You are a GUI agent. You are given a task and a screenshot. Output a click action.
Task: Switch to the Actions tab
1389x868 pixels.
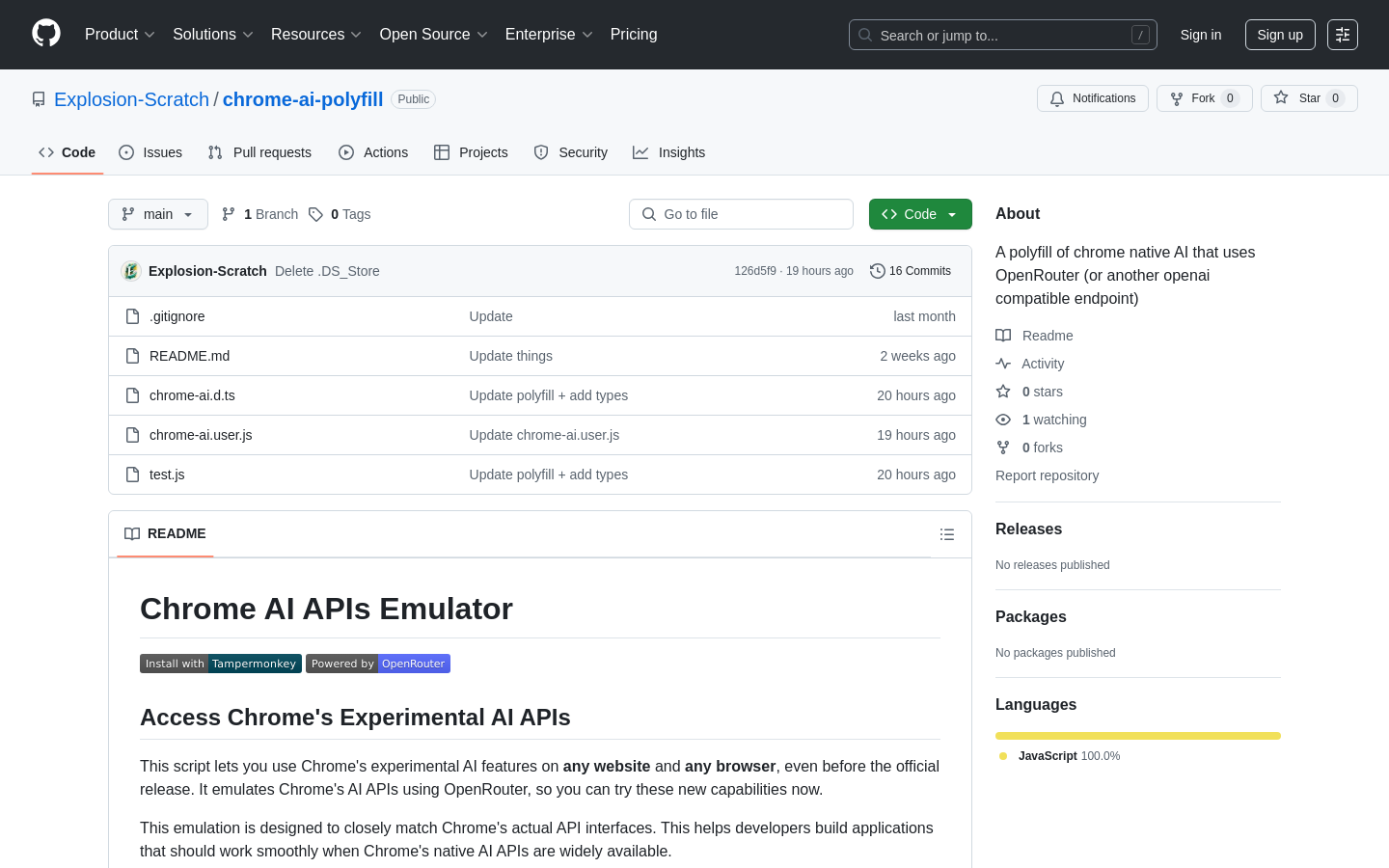pos(373,152)
